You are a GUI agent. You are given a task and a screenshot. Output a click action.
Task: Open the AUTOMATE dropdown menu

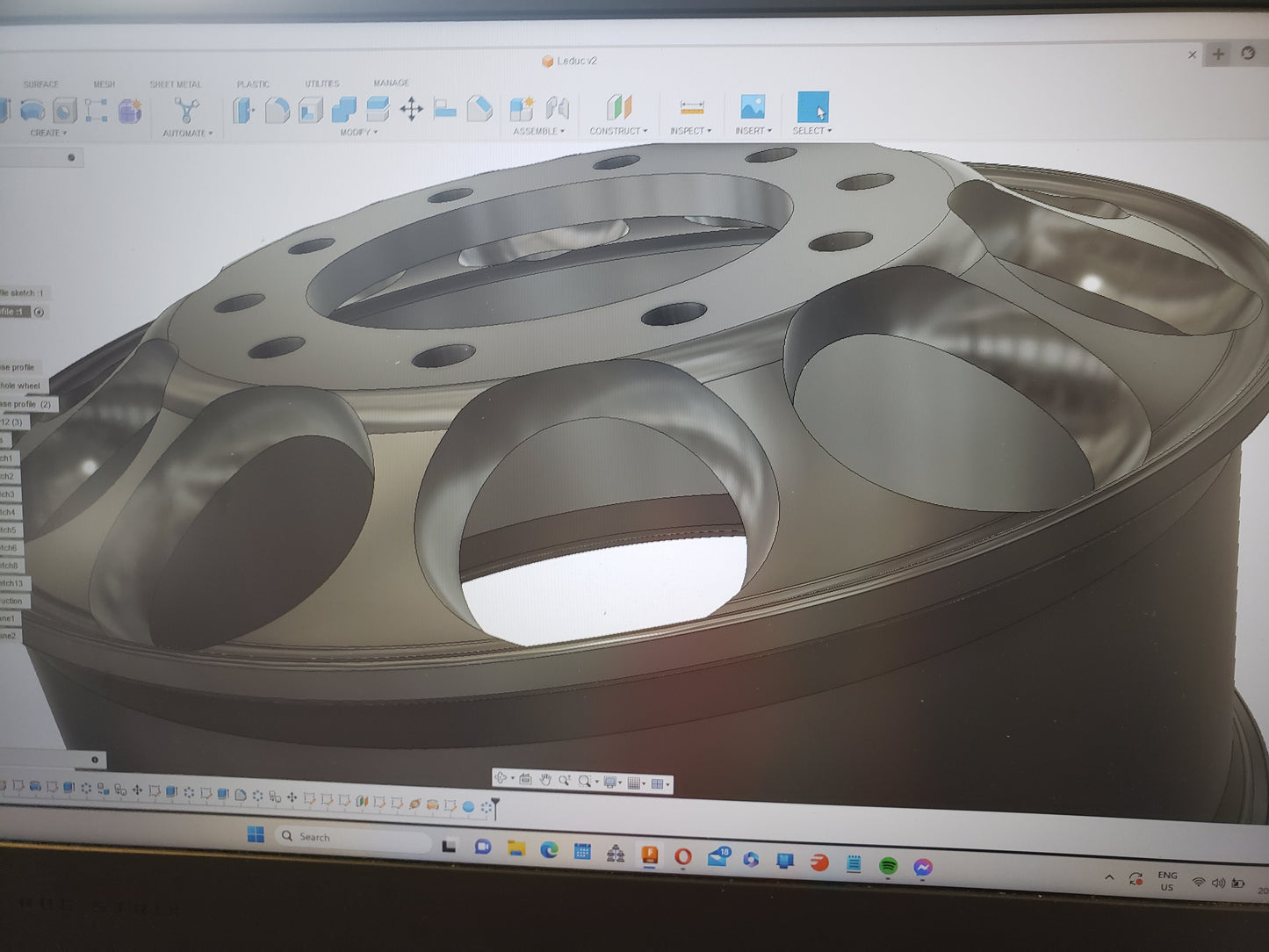click(187, 133)
